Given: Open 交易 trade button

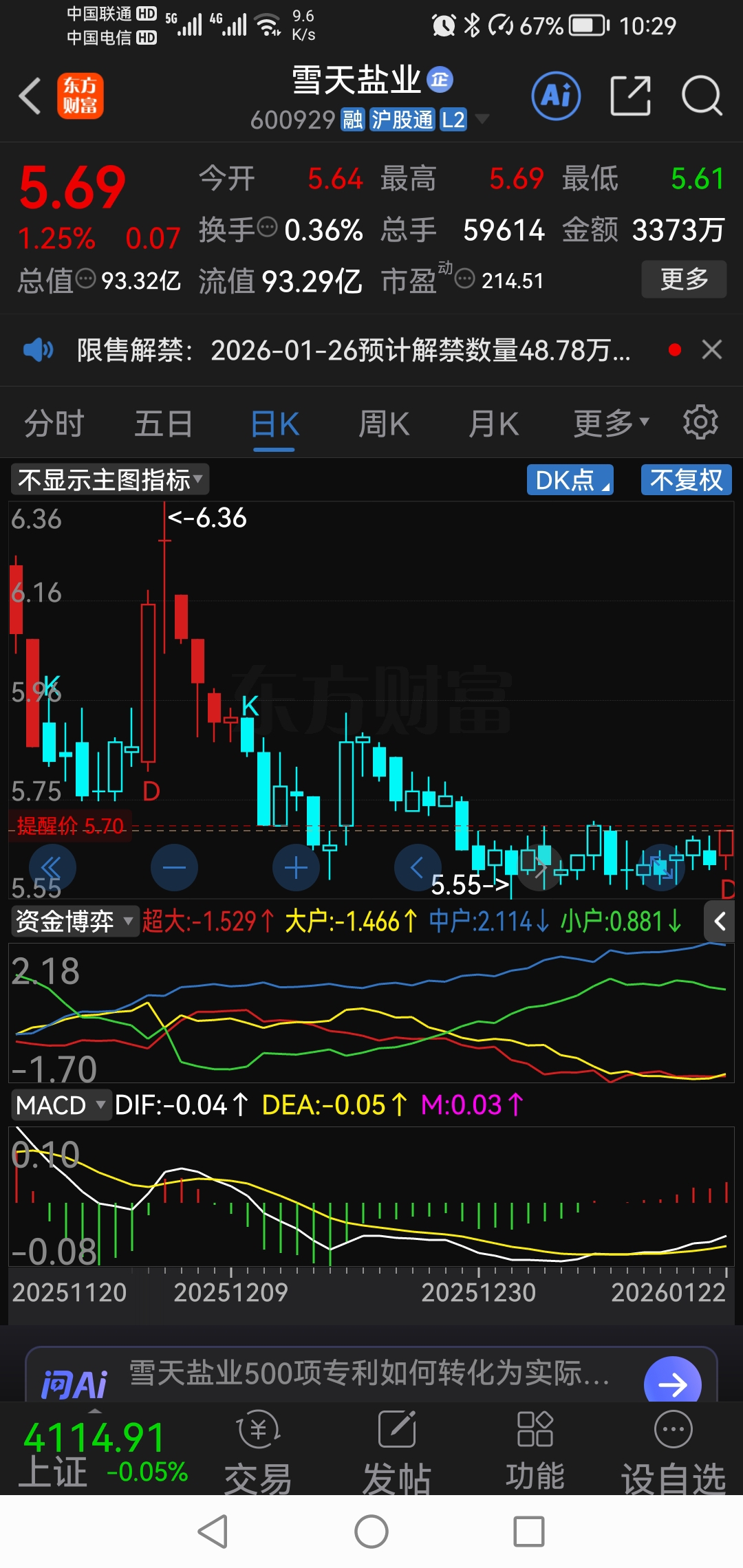Looking at the screenshot, I should point(259,1452).
